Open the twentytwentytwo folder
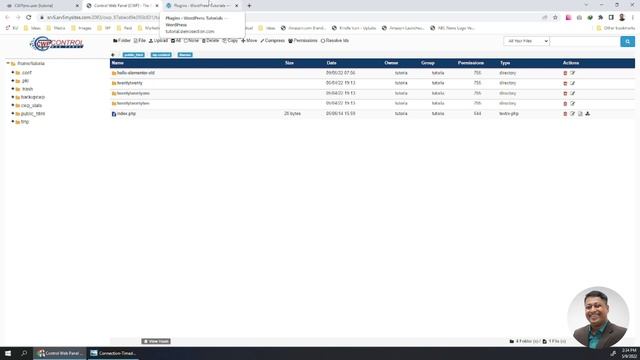This screenshot has height=360, width=640. coord(133,104)
